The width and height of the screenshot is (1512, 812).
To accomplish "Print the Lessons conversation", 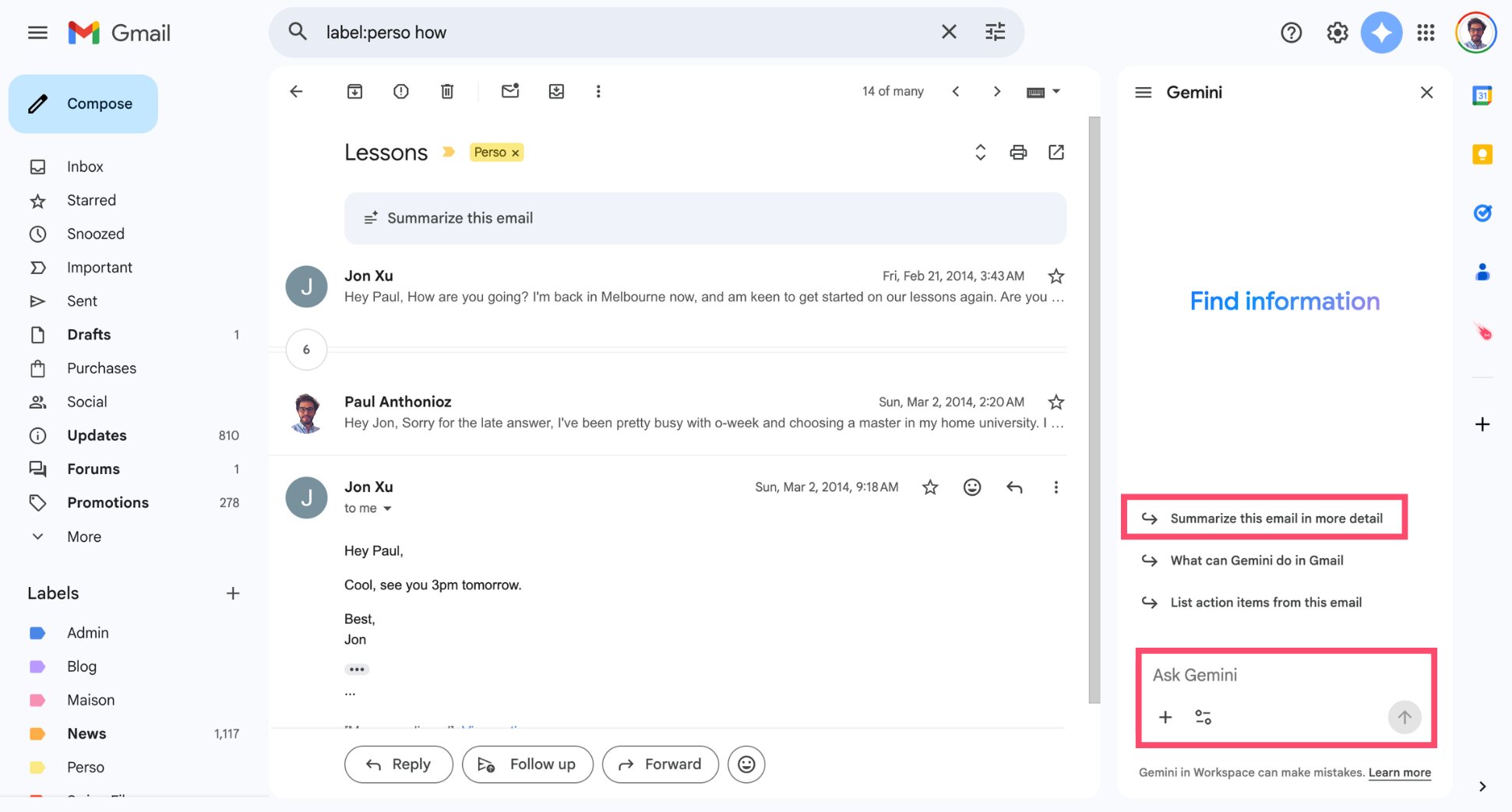I will [x=1017, y=152].
